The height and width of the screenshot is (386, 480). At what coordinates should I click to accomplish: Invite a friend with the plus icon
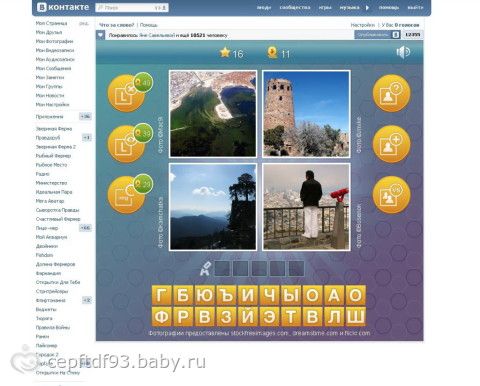391,144
